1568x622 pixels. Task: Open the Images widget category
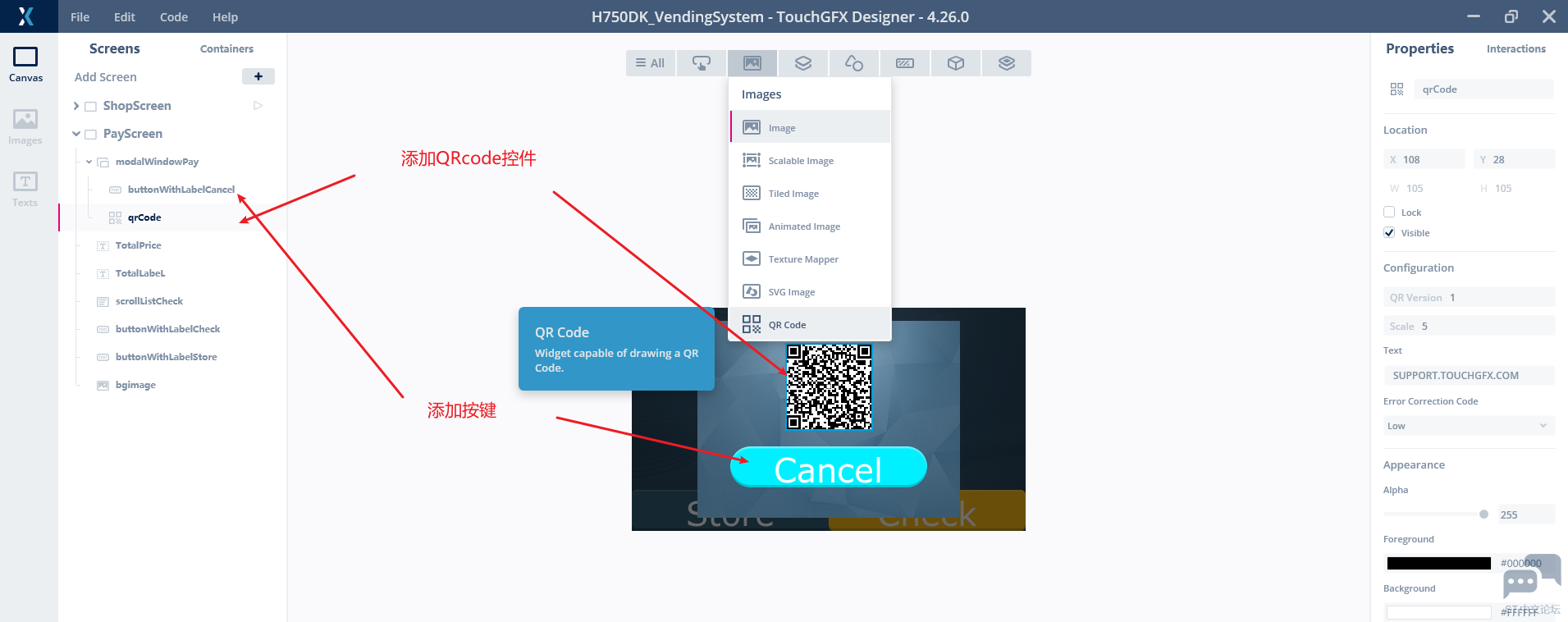click(x=752, y=63)
